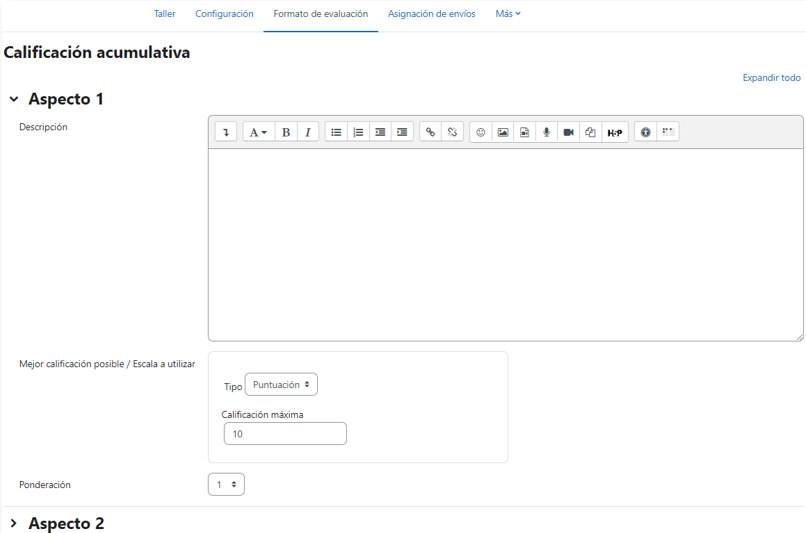Open the Tipo Puntuación dropdown
The width and height of the screenshot is (806, 533).
[281, 384]
